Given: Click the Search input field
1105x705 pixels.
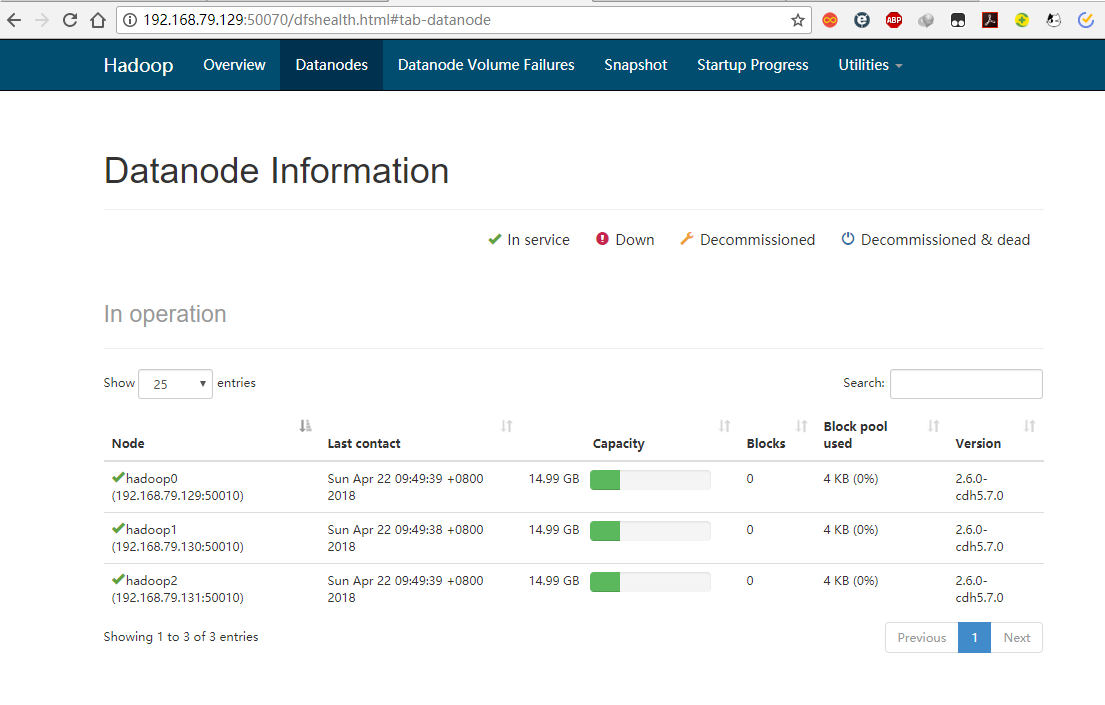Looking at the screenshot, I should click(965, 384).
